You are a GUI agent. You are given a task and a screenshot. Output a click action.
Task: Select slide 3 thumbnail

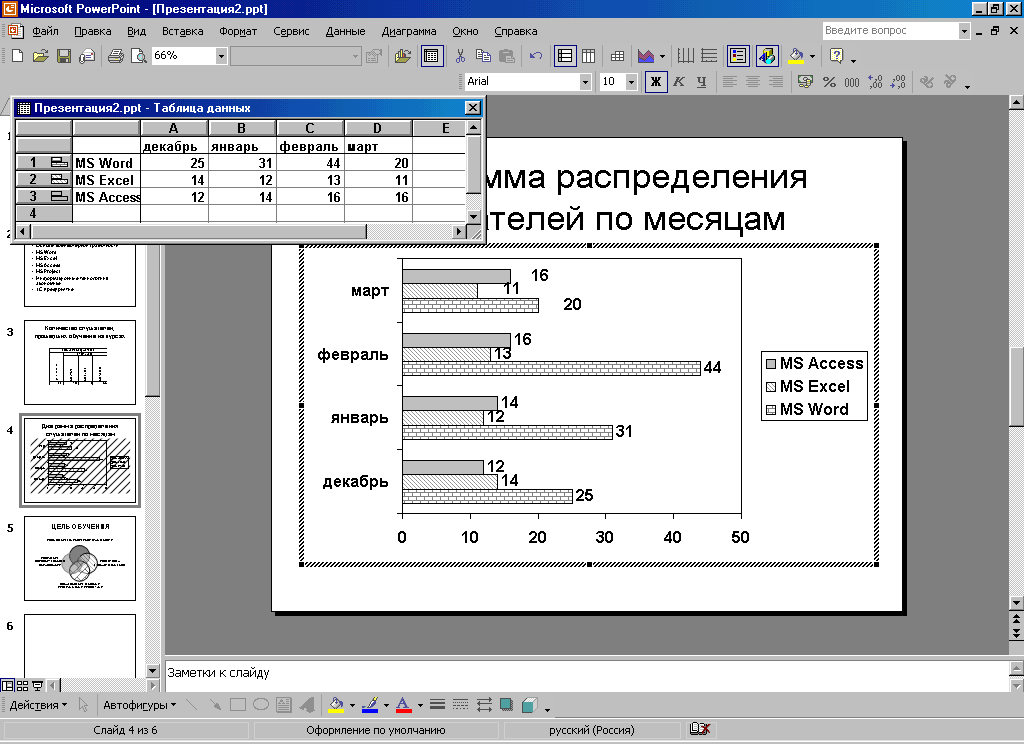80,363
